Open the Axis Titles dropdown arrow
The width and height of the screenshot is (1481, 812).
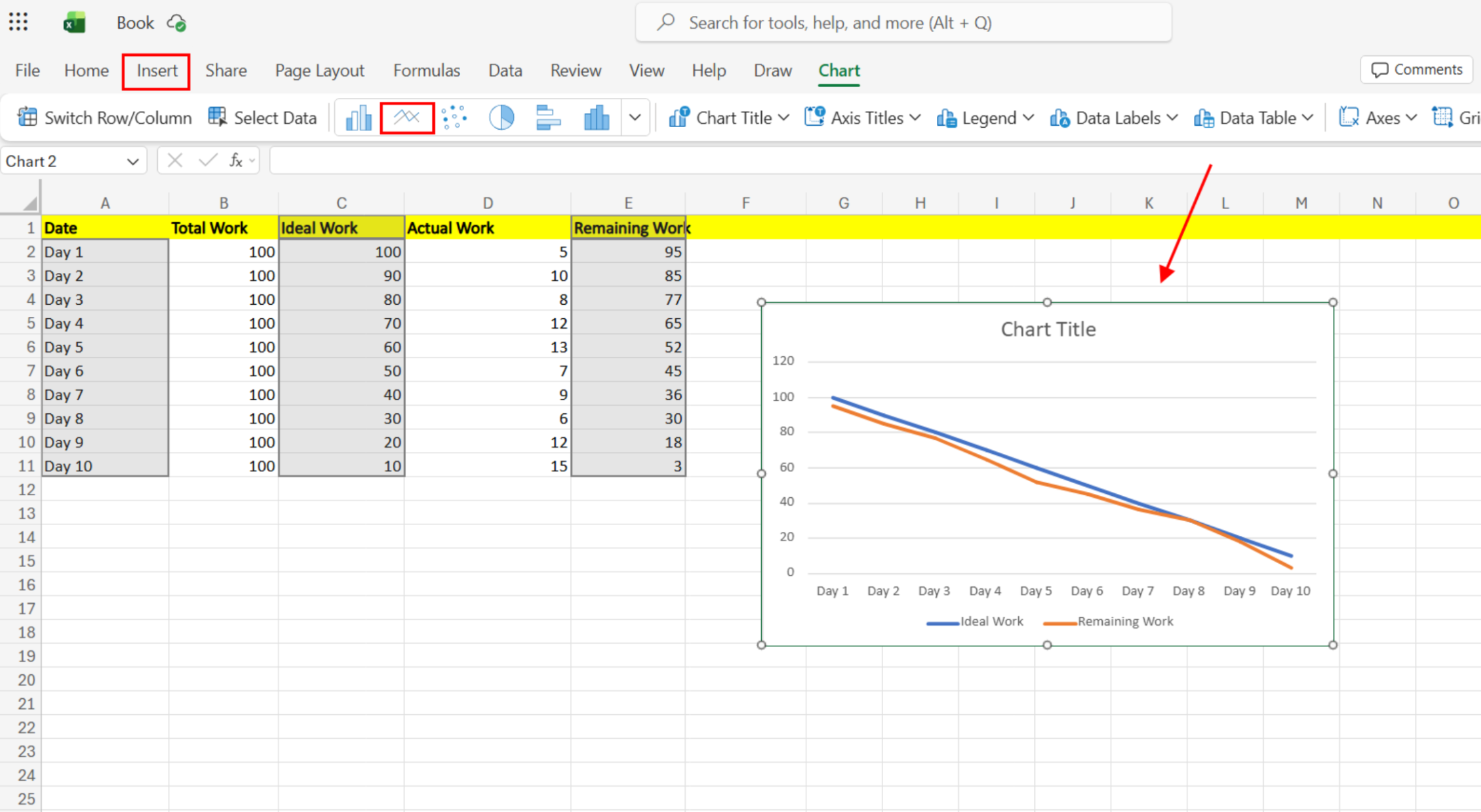click(915, 118)
